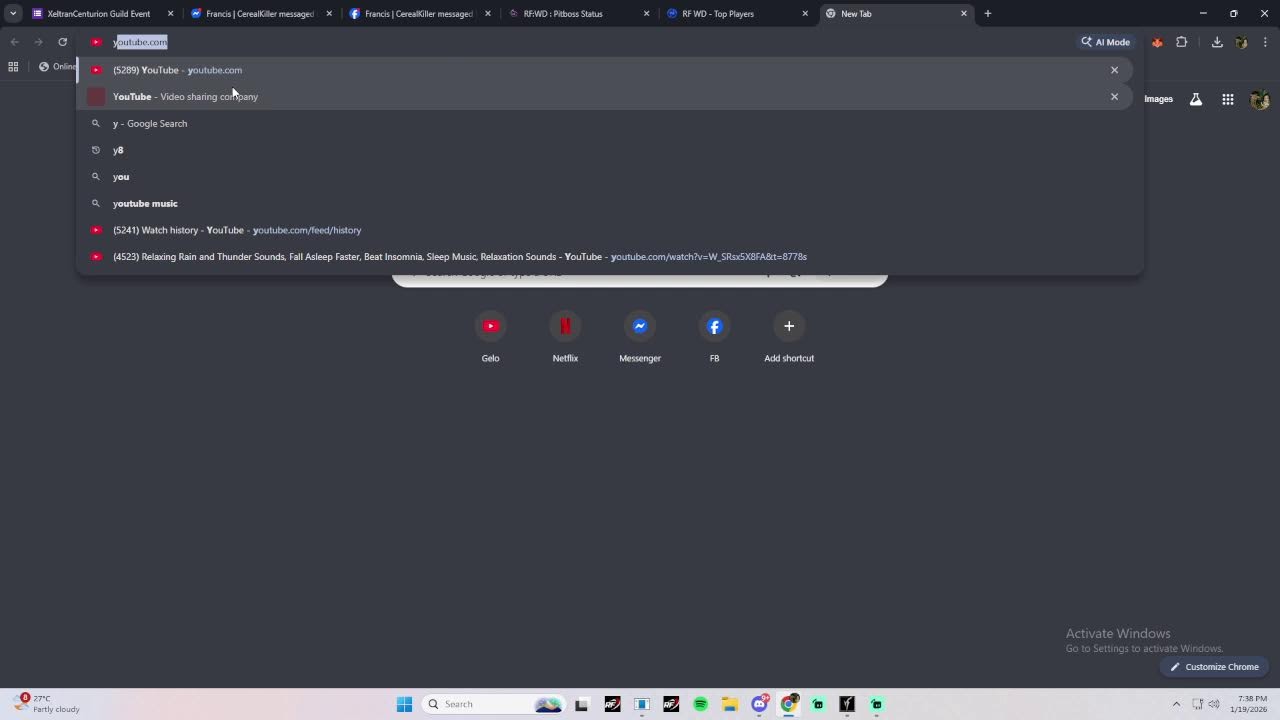Close the XeltranCenturion Guild Event tab
This screenshot has width=1280, height=720.
(171, 14)
